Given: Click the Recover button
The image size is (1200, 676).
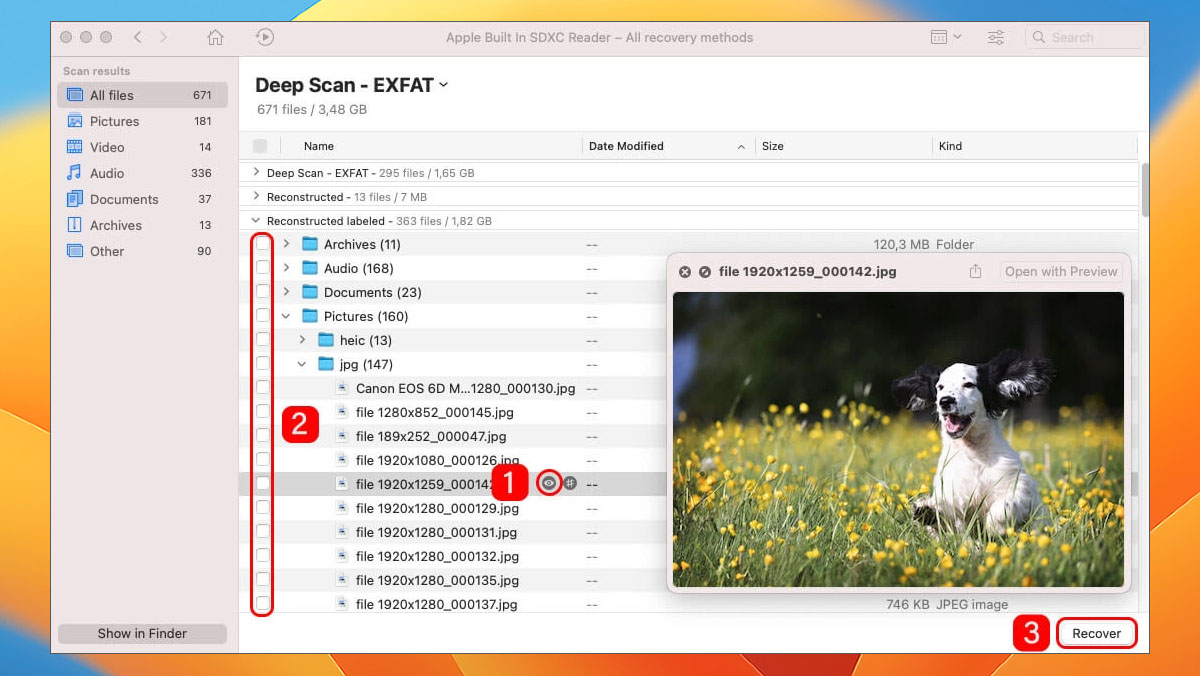Looking at the screenshot, I should click(x=1096, y=634).
